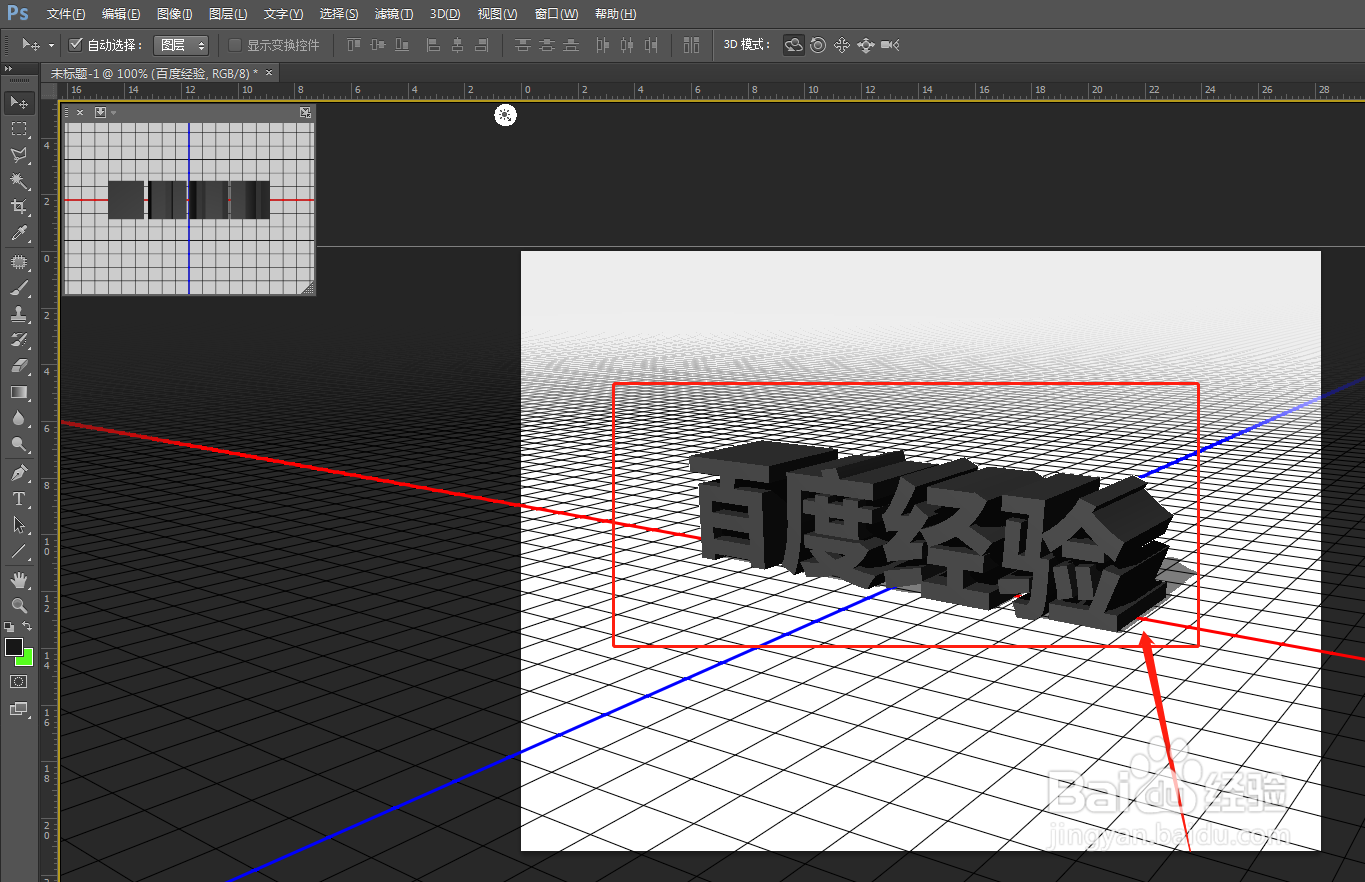The width and height of the screenshot is (1365, 882).
Task: Select the Polygonal Lasso tool
Action: tap(19, 155)
